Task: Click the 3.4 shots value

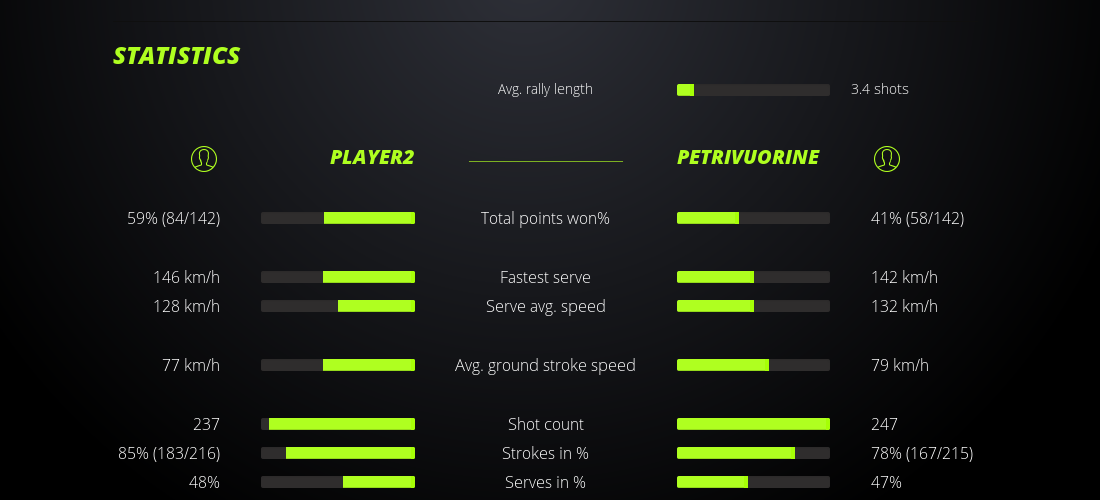Action: (x=879, y=89)
